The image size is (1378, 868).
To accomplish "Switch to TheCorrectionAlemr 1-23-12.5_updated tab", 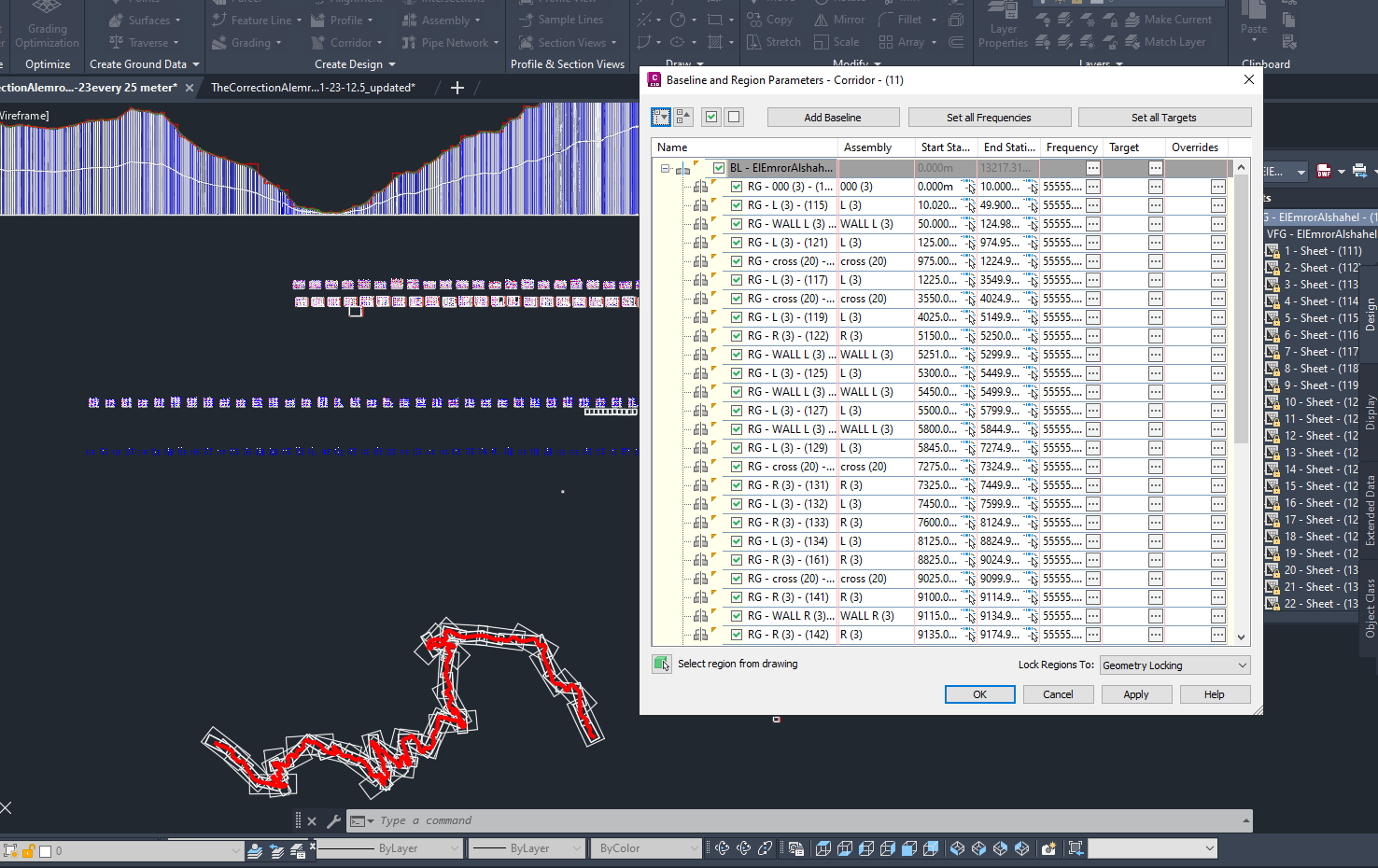I will pyautogui.click(x=313, y=88).
